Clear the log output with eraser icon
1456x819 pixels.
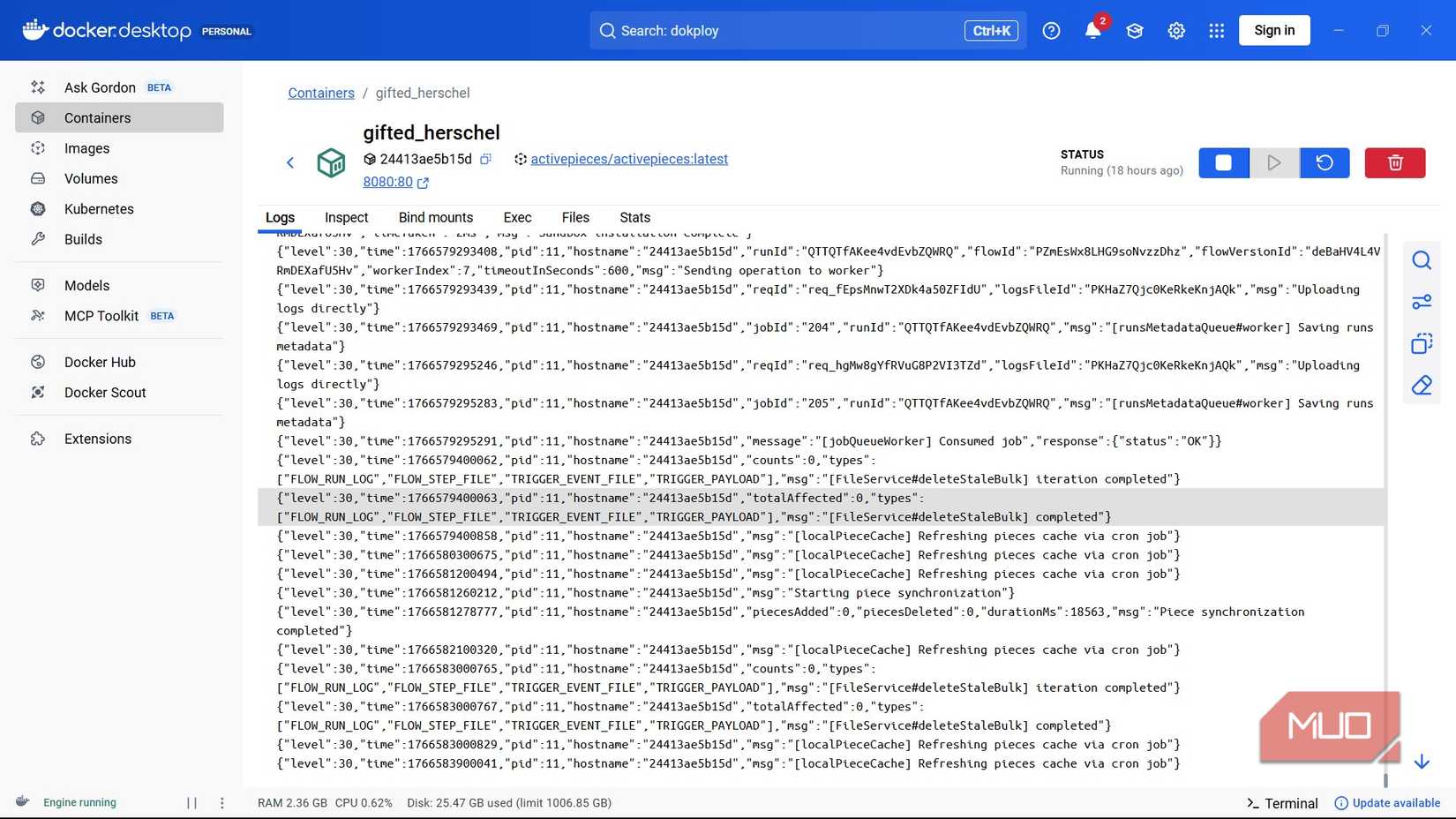click(x=1422, y=386)
